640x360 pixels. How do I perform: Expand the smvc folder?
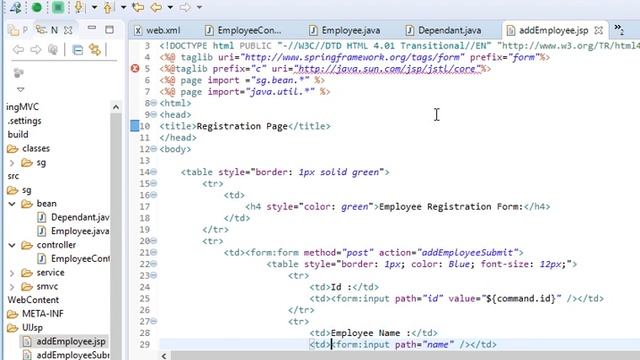point(12,287)
